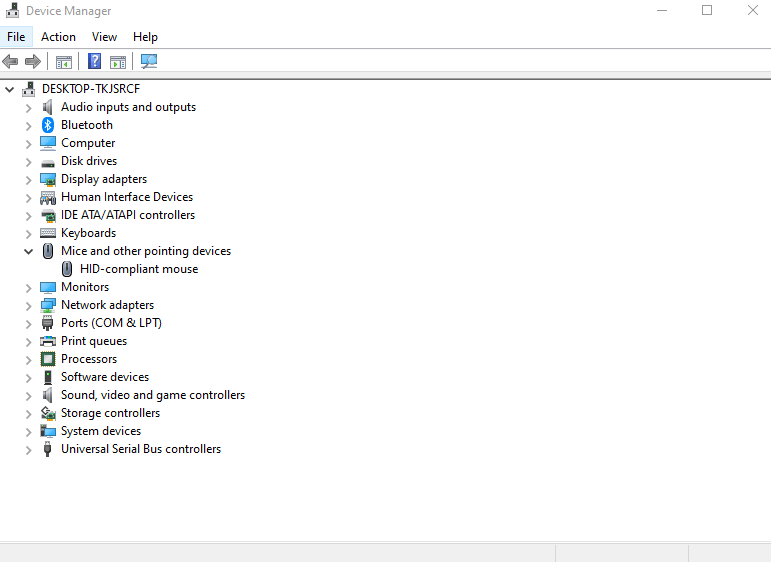Click the Processors chip icon
The image size is (771, 562).
pyautogui.click(x=48, y=359)
